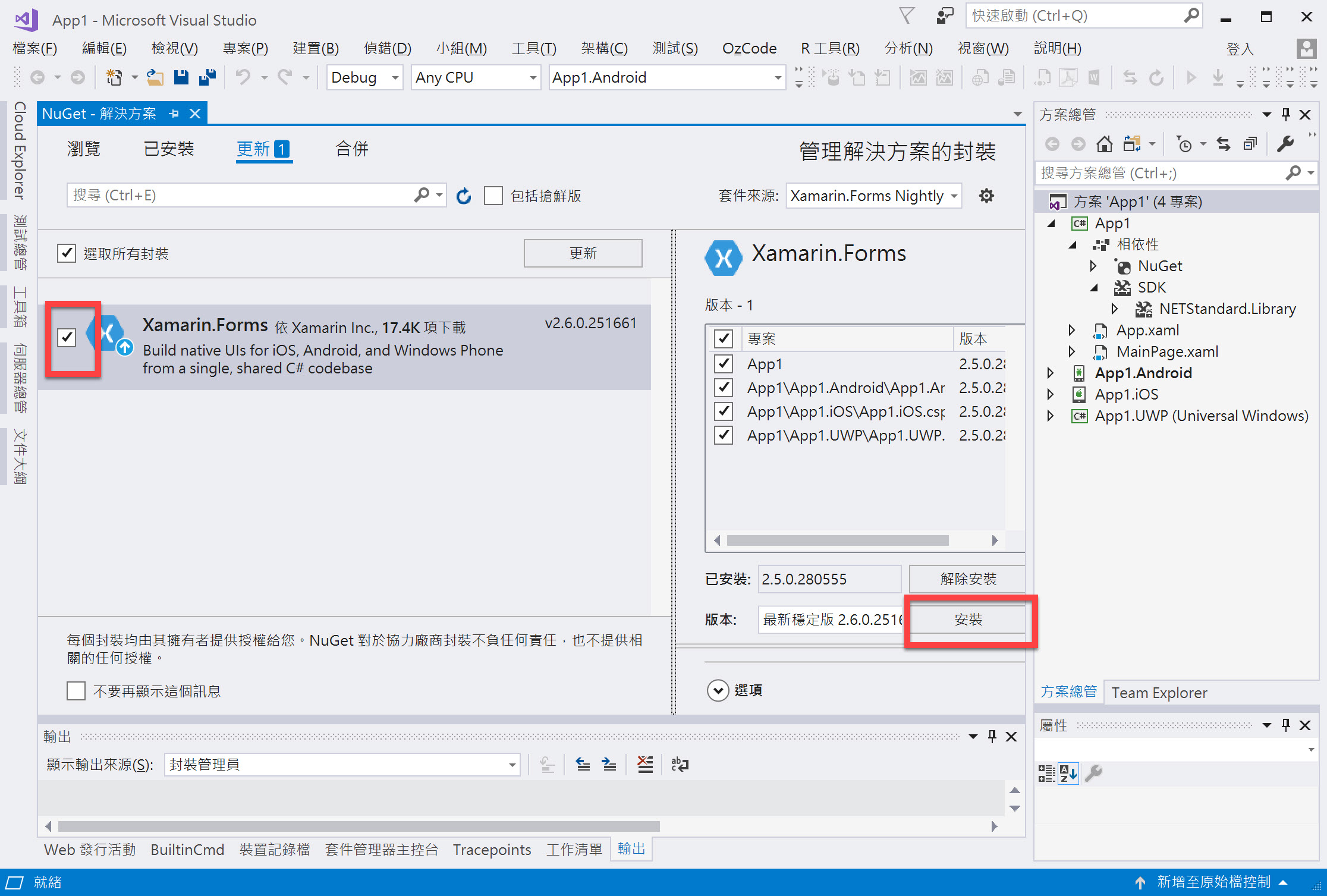The width and height of the screenshot is (1327, 896).
Task: Uncheck the App1.UWP project checkbox
Action: (x=724, y=435)
